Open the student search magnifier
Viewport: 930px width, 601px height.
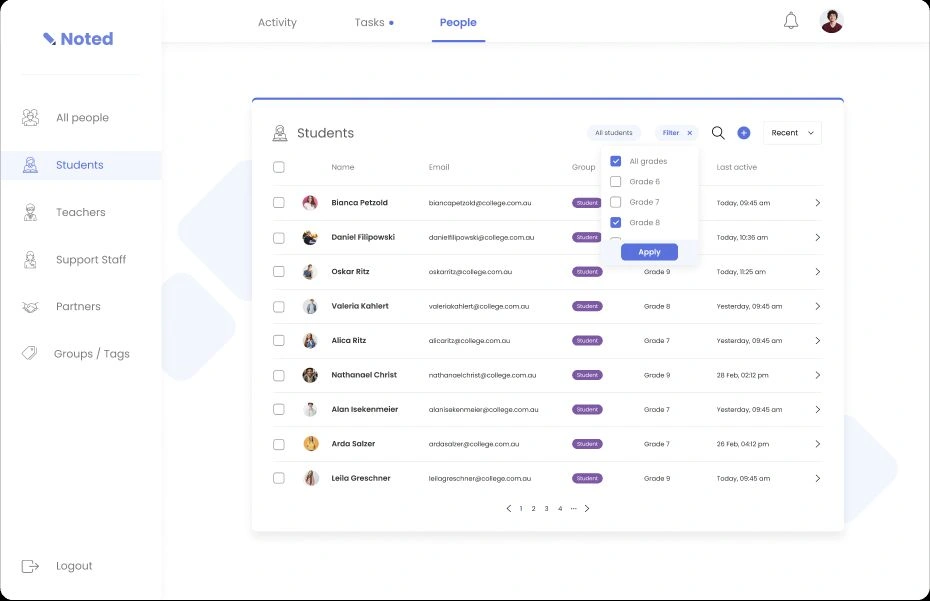718,133
